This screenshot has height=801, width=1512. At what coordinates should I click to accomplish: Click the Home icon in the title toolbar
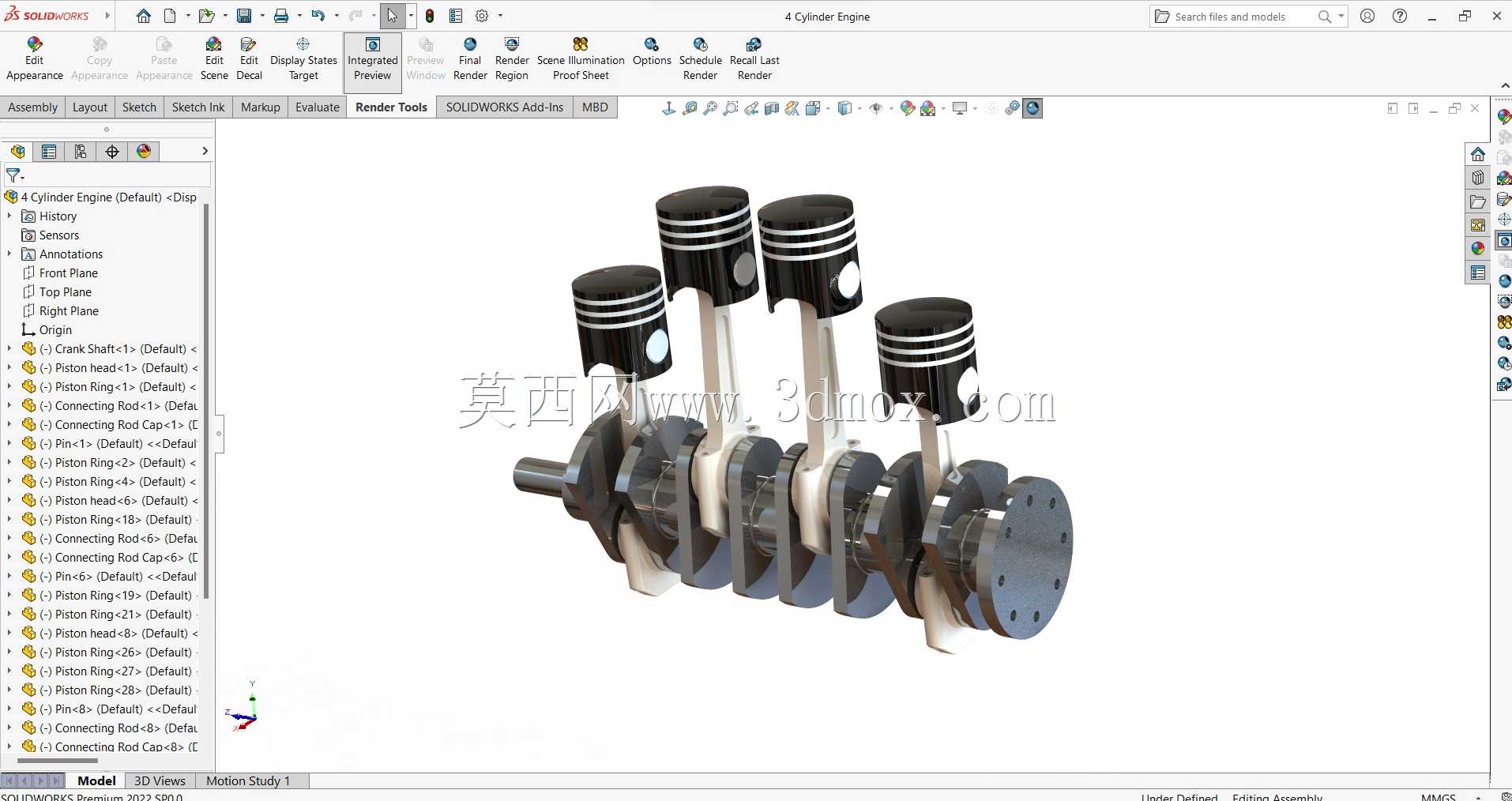[144, 16]
